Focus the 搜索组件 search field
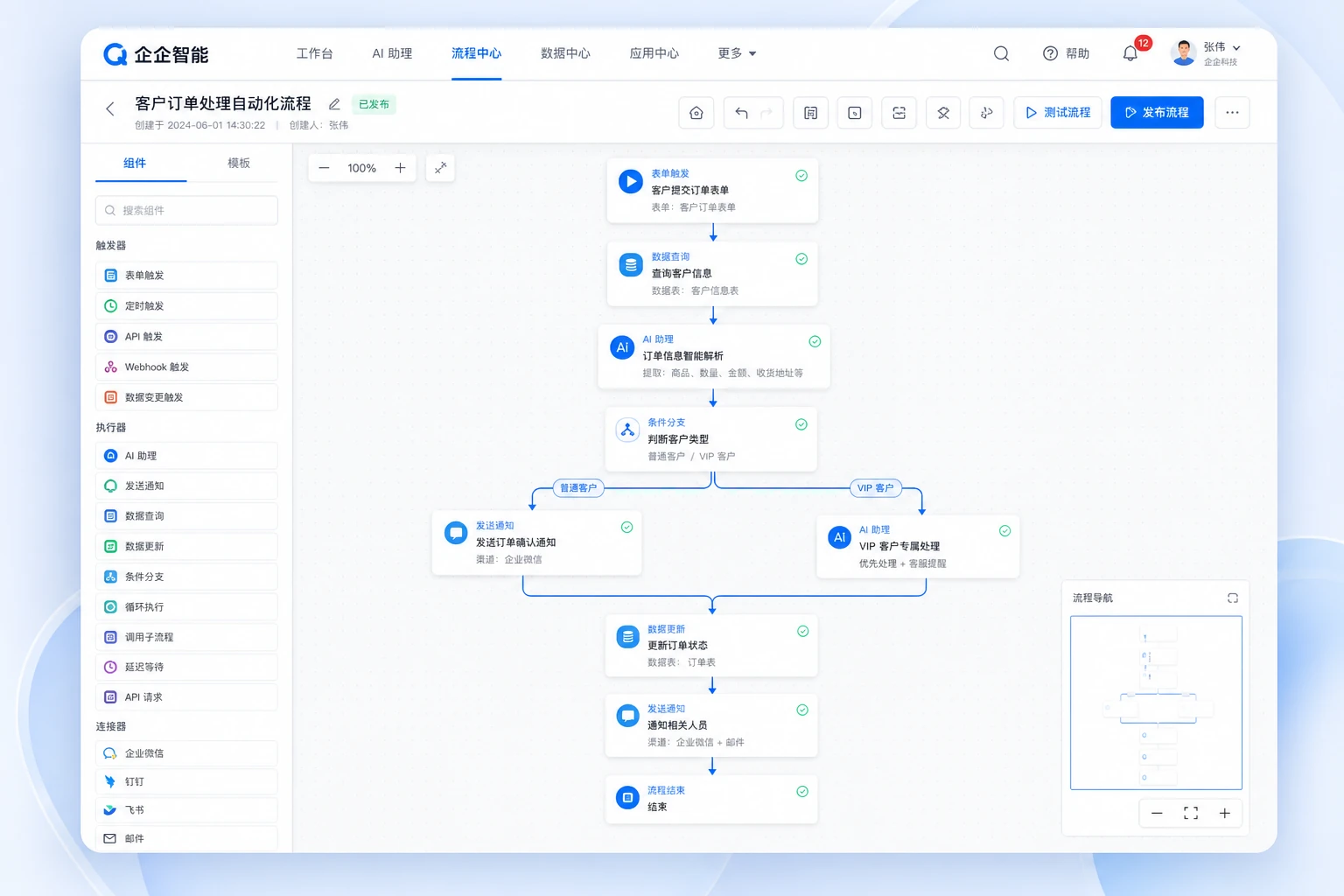The width and height of the screenshot is (1344, 896). [186, 210]
